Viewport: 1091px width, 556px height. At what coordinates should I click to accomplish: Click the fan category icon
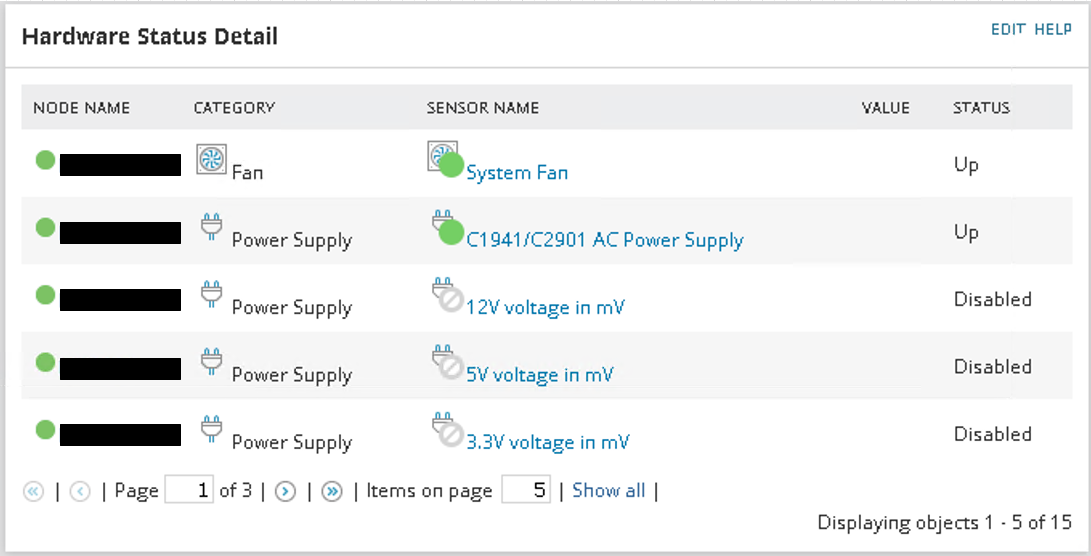point(211,160)
